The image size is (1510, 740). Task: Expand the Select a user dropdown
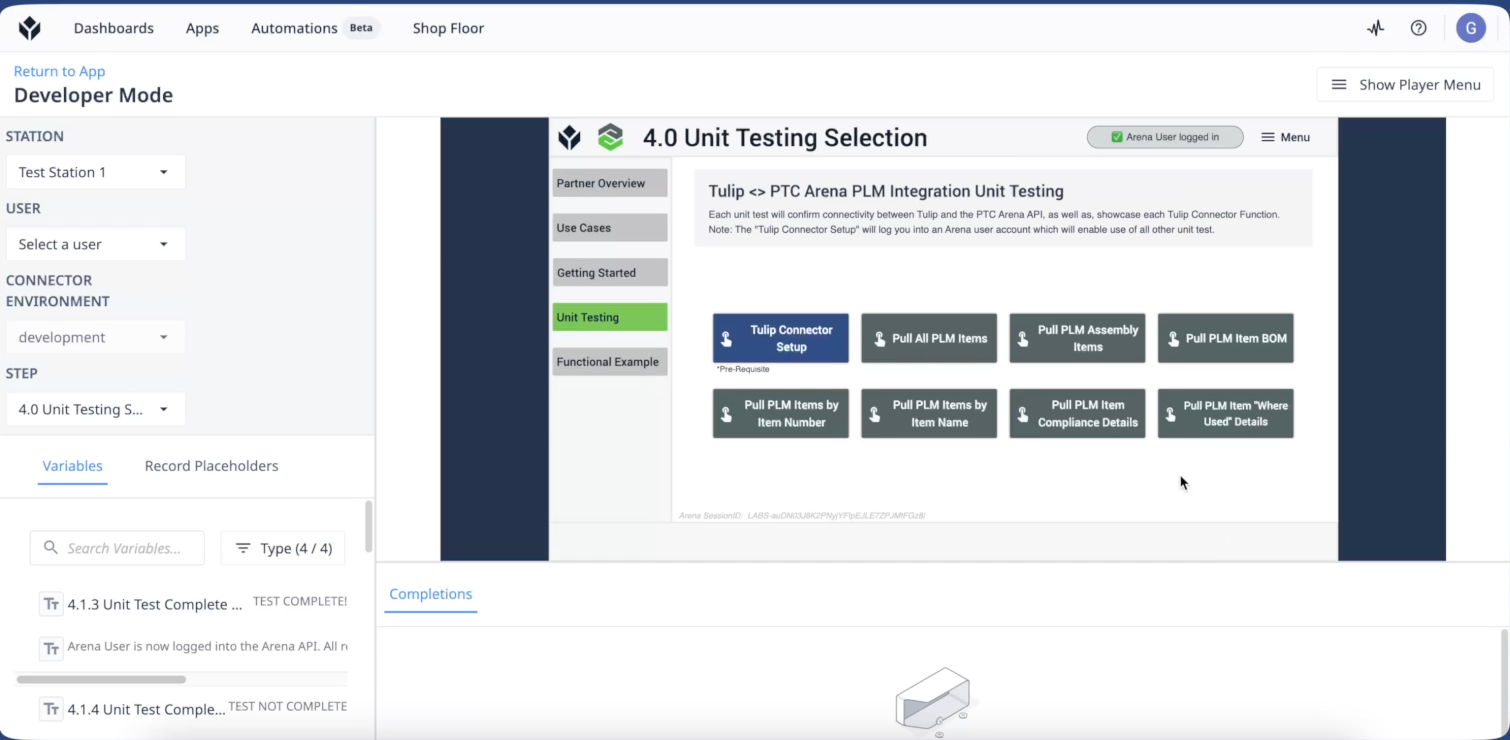tap(95, 244)
